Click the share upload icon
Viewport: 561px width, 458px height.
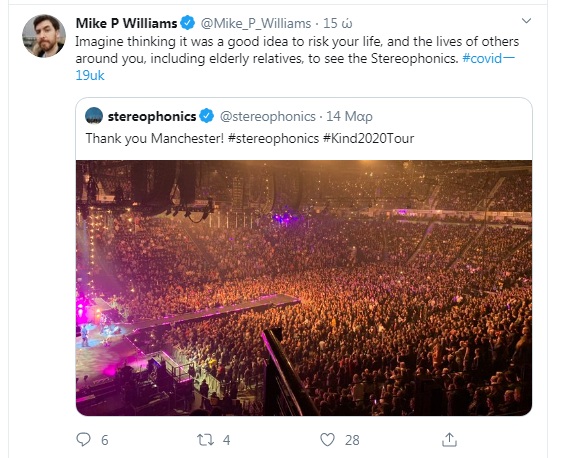coord(449,440)
